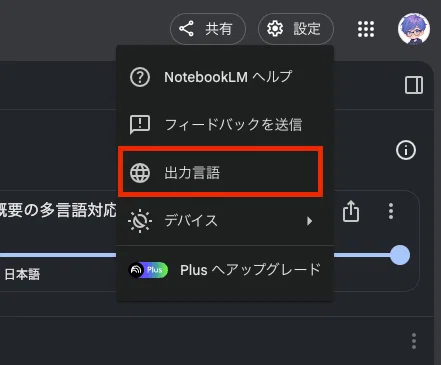Click the upload share icon on audio card
Image resolution: width=441 pixels, height=365 pixels.
tap(351, 211)
